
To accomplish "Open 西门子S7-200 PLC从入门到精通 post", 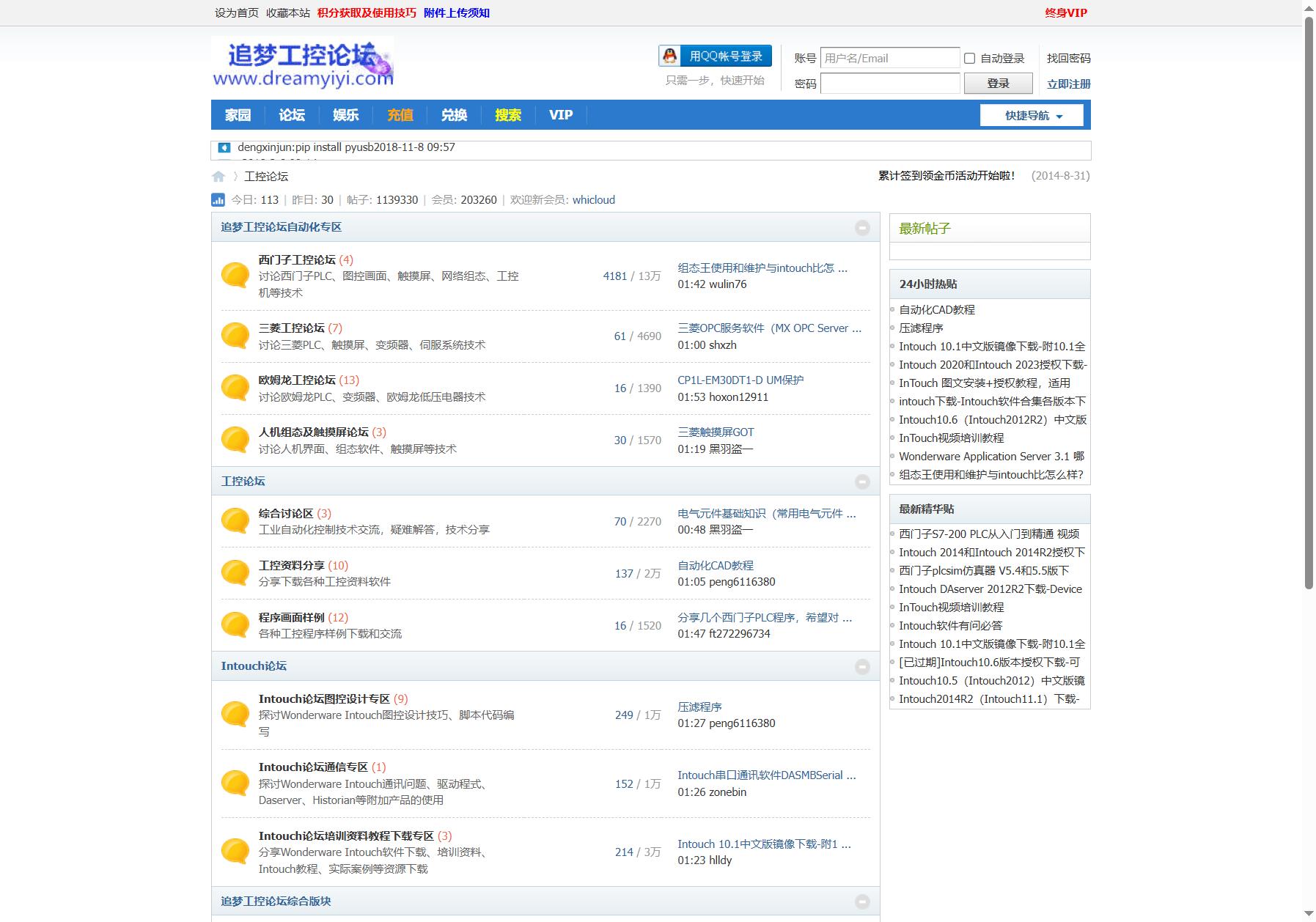I will (x=989, y=534).
